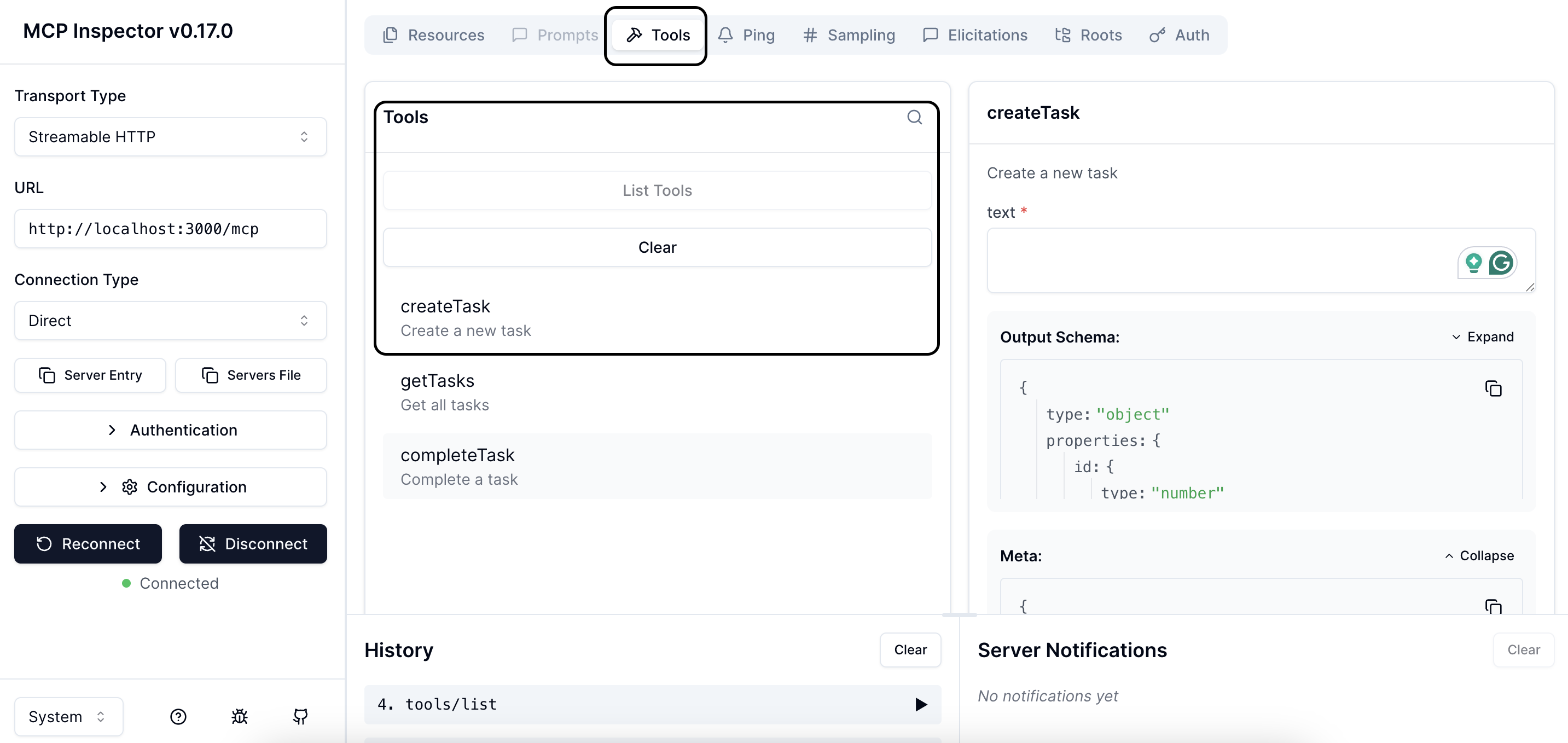Open the Connection Type dropdown
1568x743 pixels.
click(171, 321)
